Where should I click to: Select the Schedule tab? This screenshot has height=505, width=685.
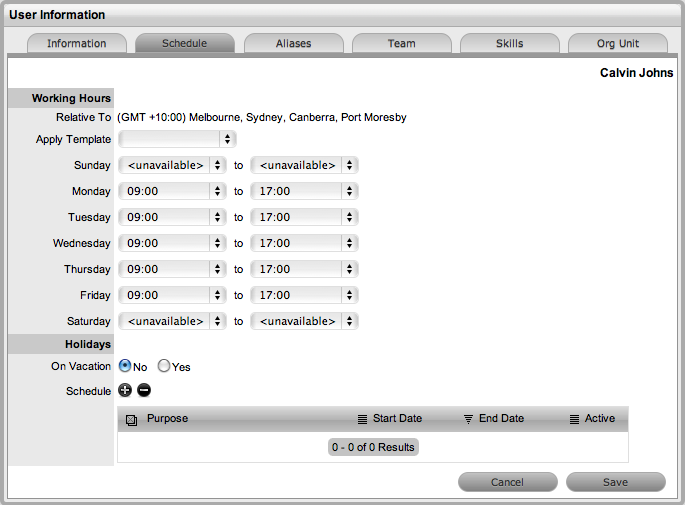coord(185,43)
